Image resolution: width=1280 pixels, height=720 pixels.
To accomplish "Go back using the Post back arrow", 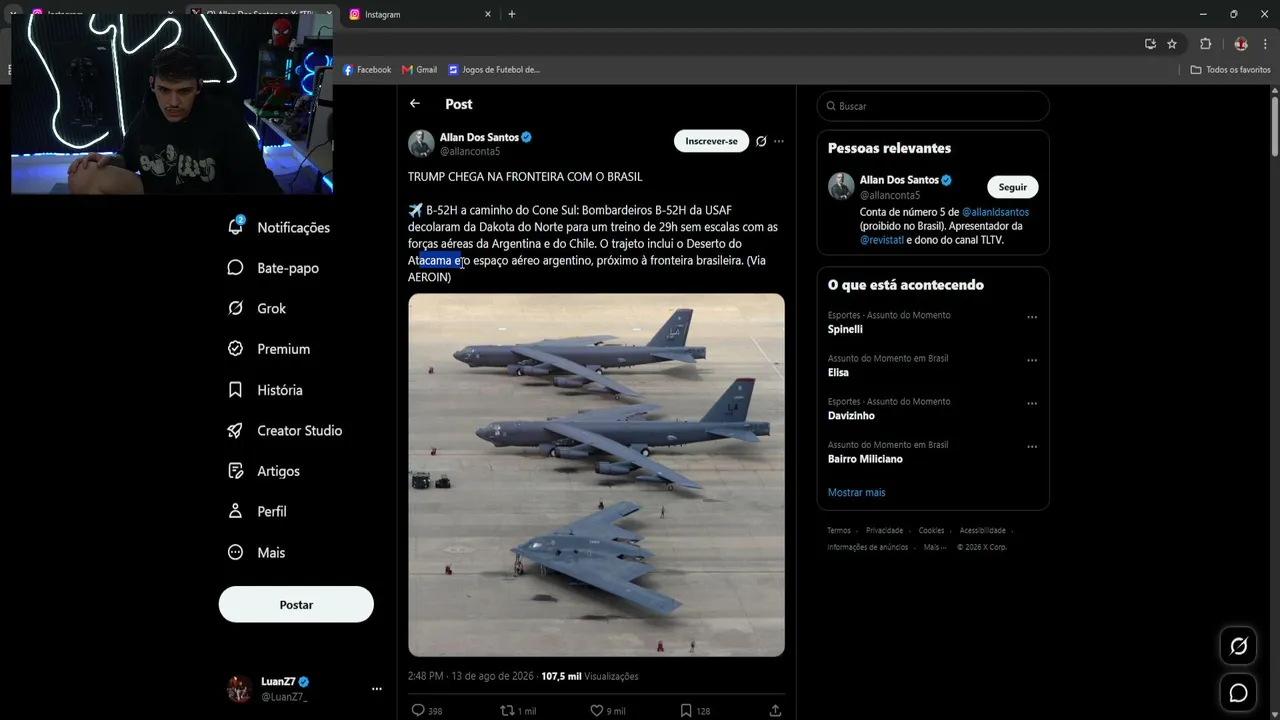I will point(415,104).
